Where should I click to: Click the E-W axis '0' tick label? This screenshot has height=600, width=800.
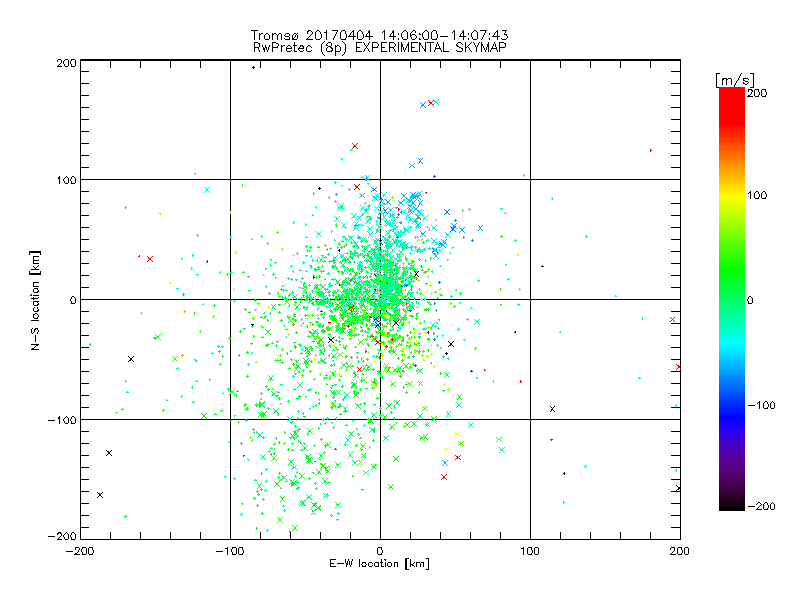coord(380,551)
